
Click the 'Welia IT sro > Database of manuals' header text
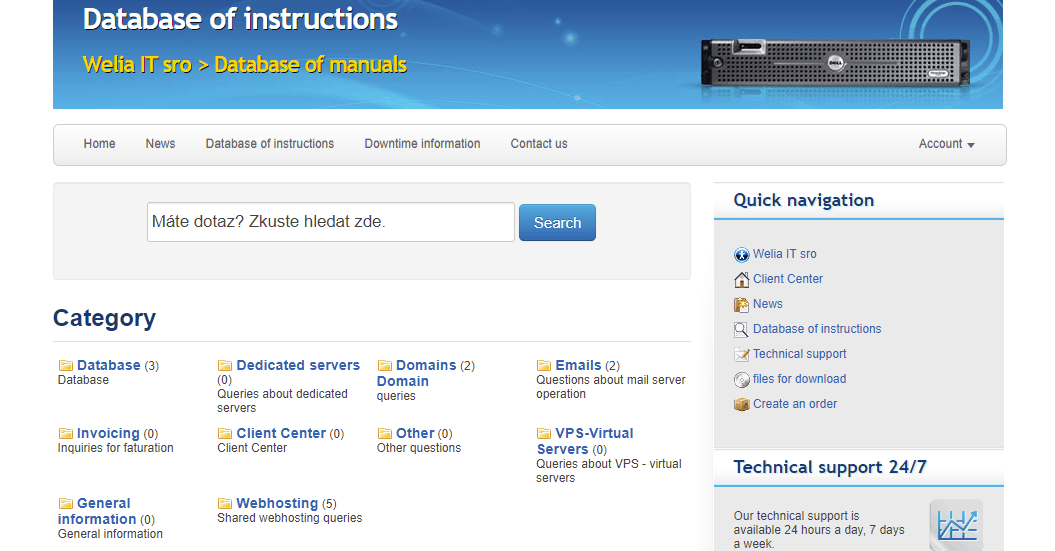(245, 65)
